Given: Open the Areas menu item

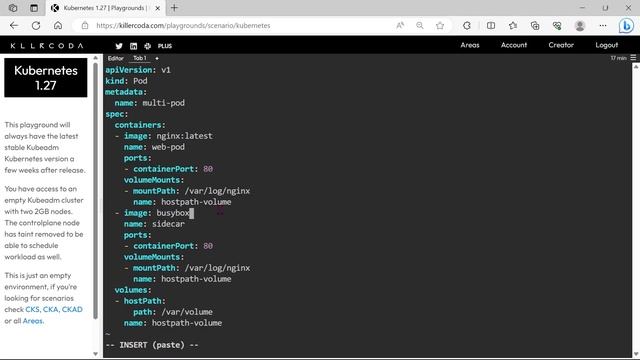Looking at the screenshot, I should pos(470,45).
